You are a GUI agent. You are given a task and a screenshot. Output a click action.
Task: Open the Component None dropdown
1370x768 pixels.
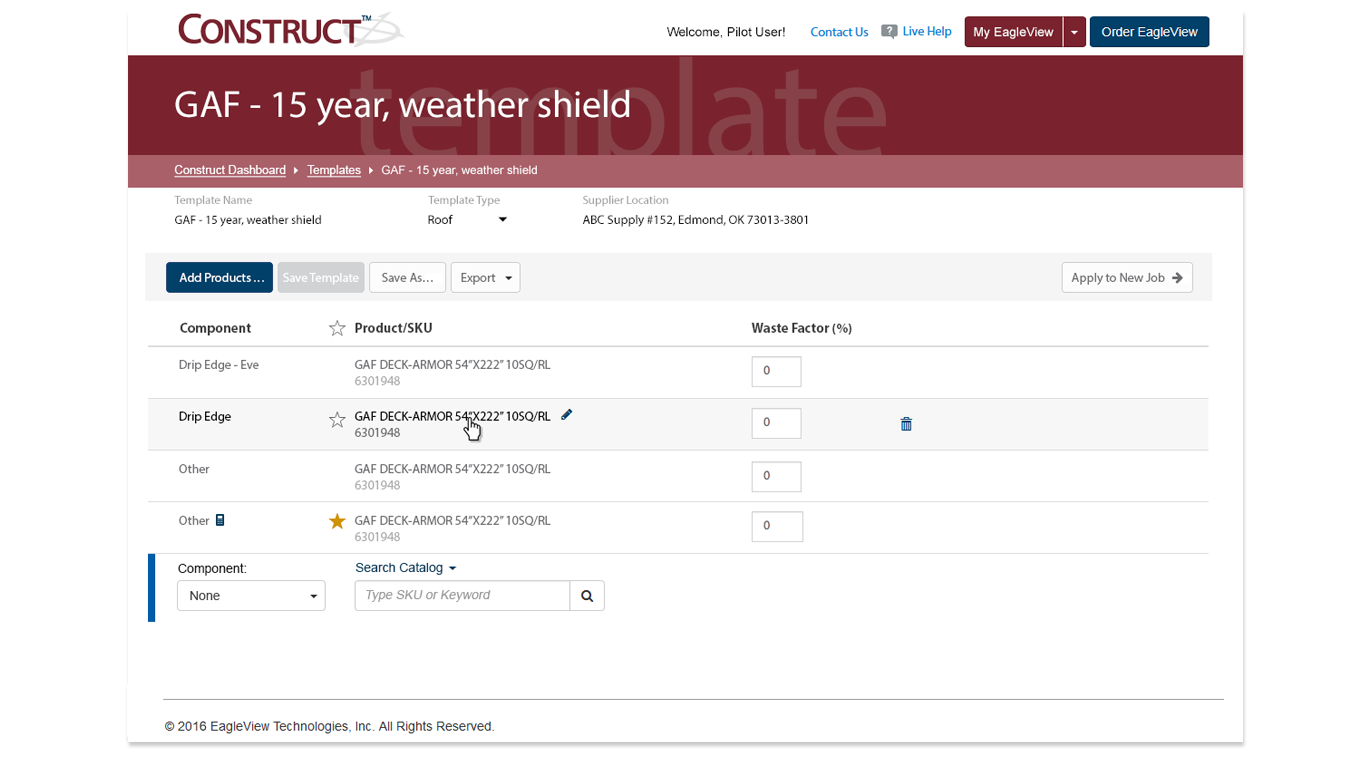point(251,596)
